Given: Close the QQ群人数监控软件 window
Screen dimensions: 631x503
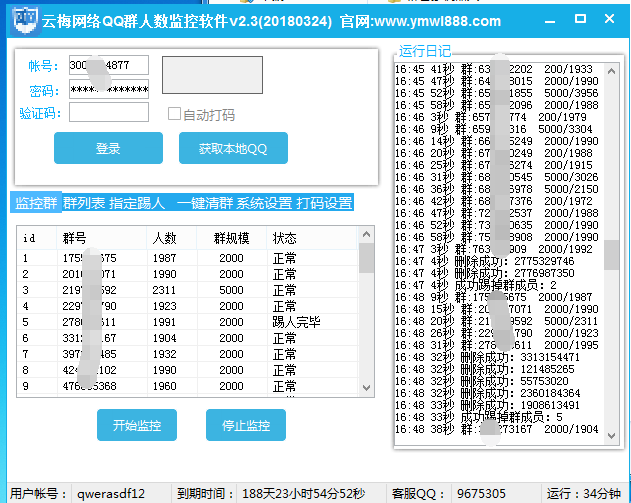Looking at the screenshot, I should [609, 19].
